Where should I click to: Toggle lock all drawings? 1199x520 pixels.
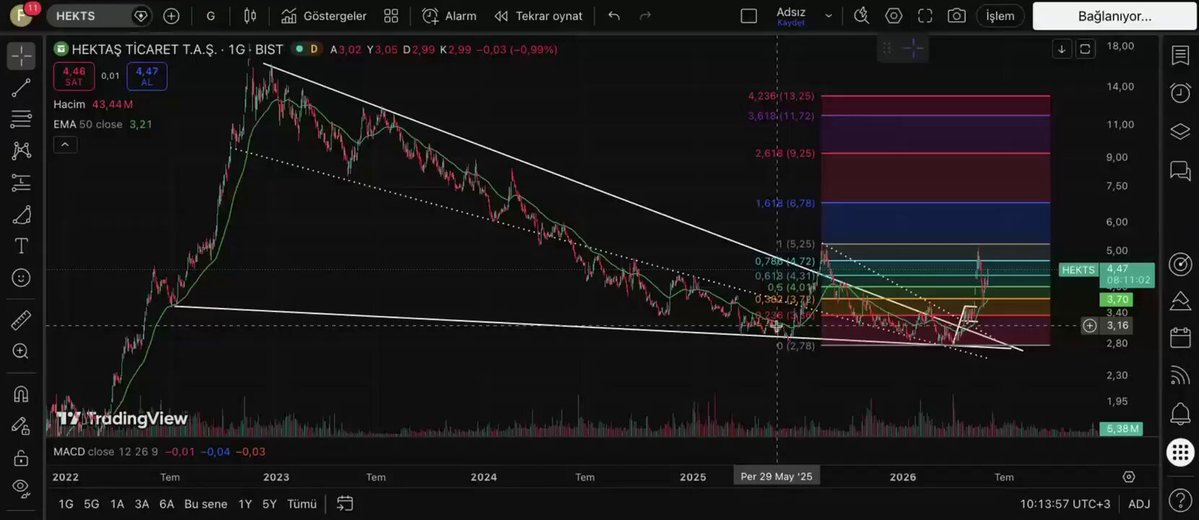21,458
